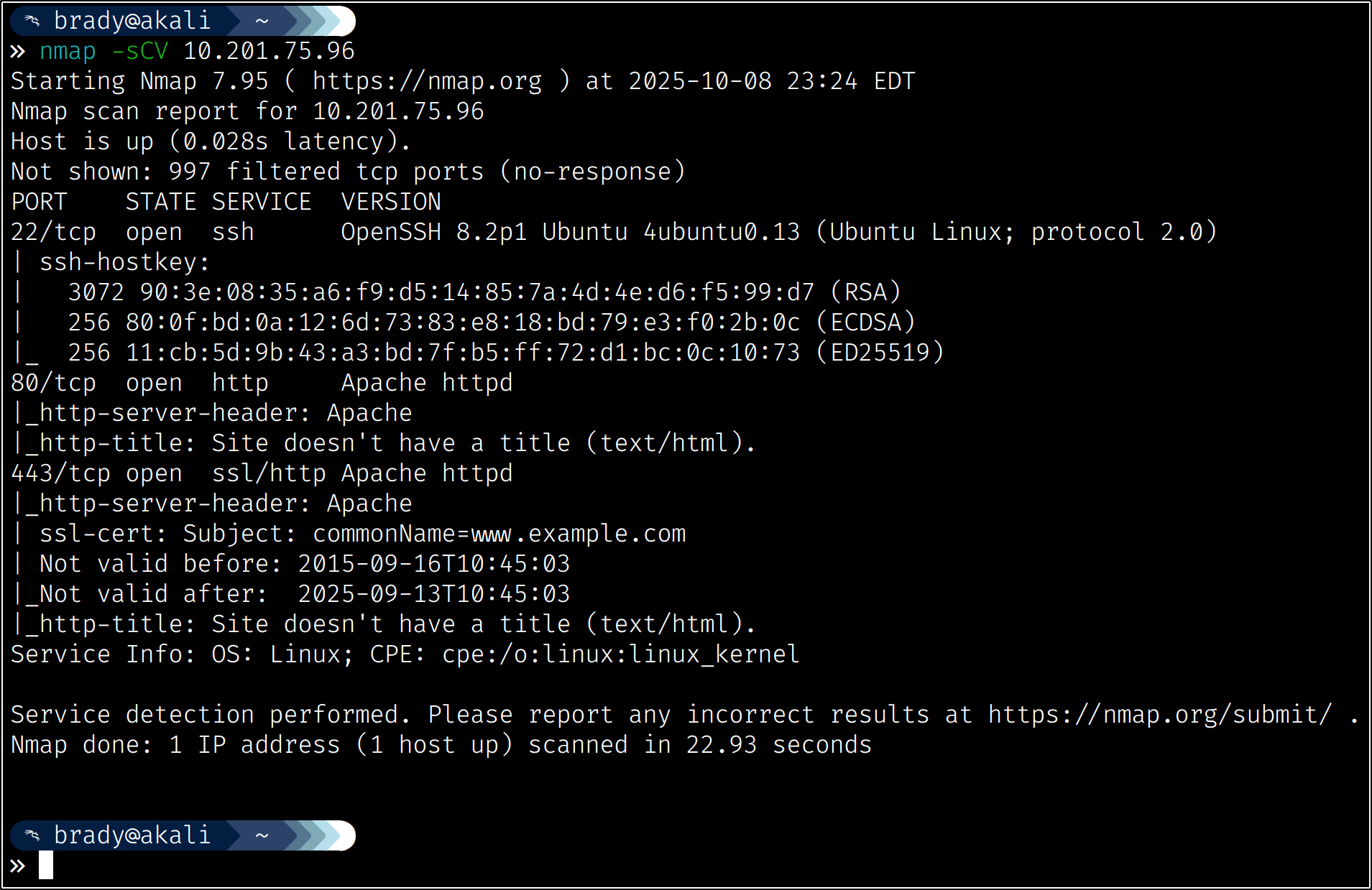This screenshot has width=1372, height=890.
Task: Click the 443/tcp port entry
Action: [60, 473]
